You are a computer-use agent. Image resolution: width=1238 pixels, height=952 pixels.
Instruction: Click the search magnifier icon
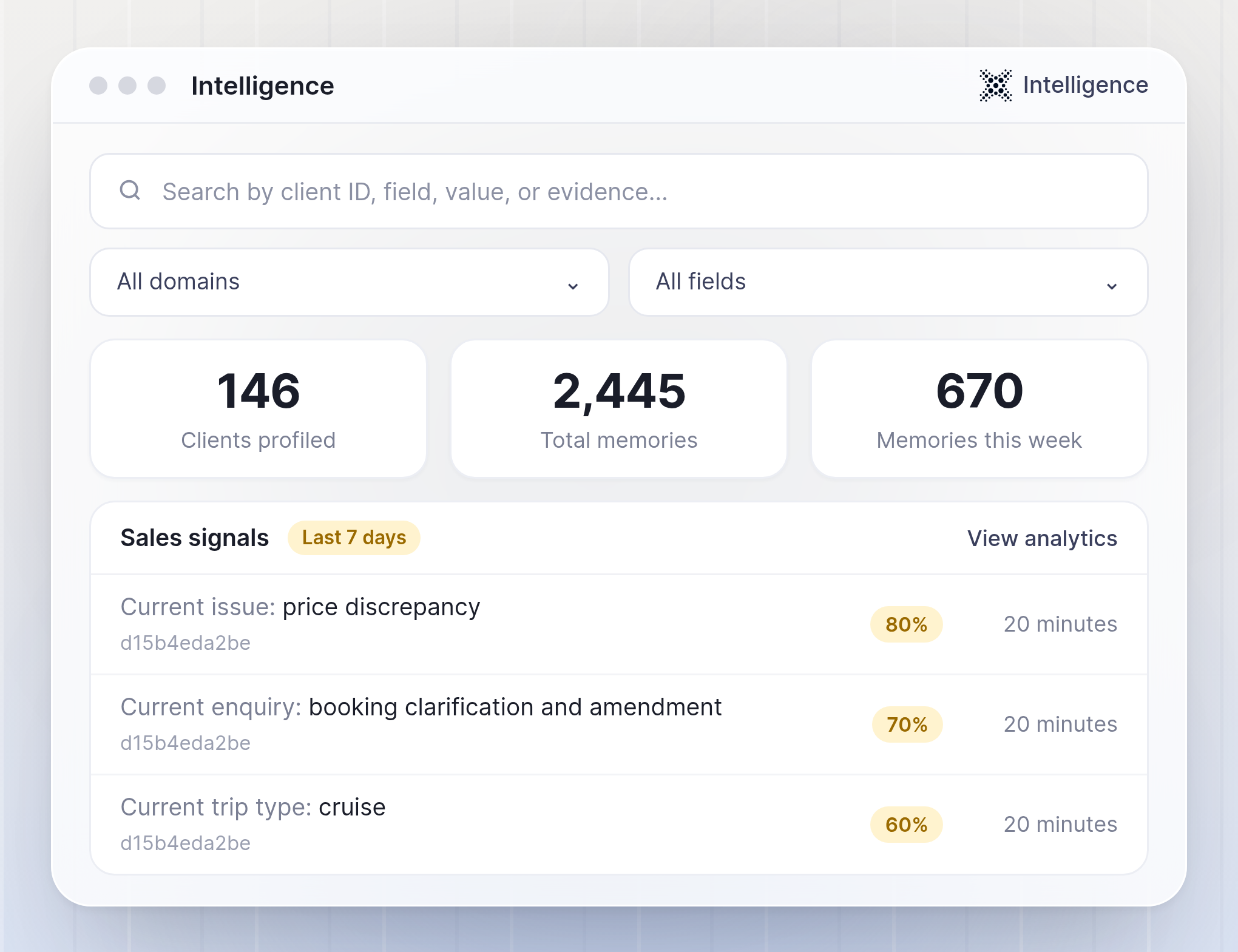(x=130, y=191)
